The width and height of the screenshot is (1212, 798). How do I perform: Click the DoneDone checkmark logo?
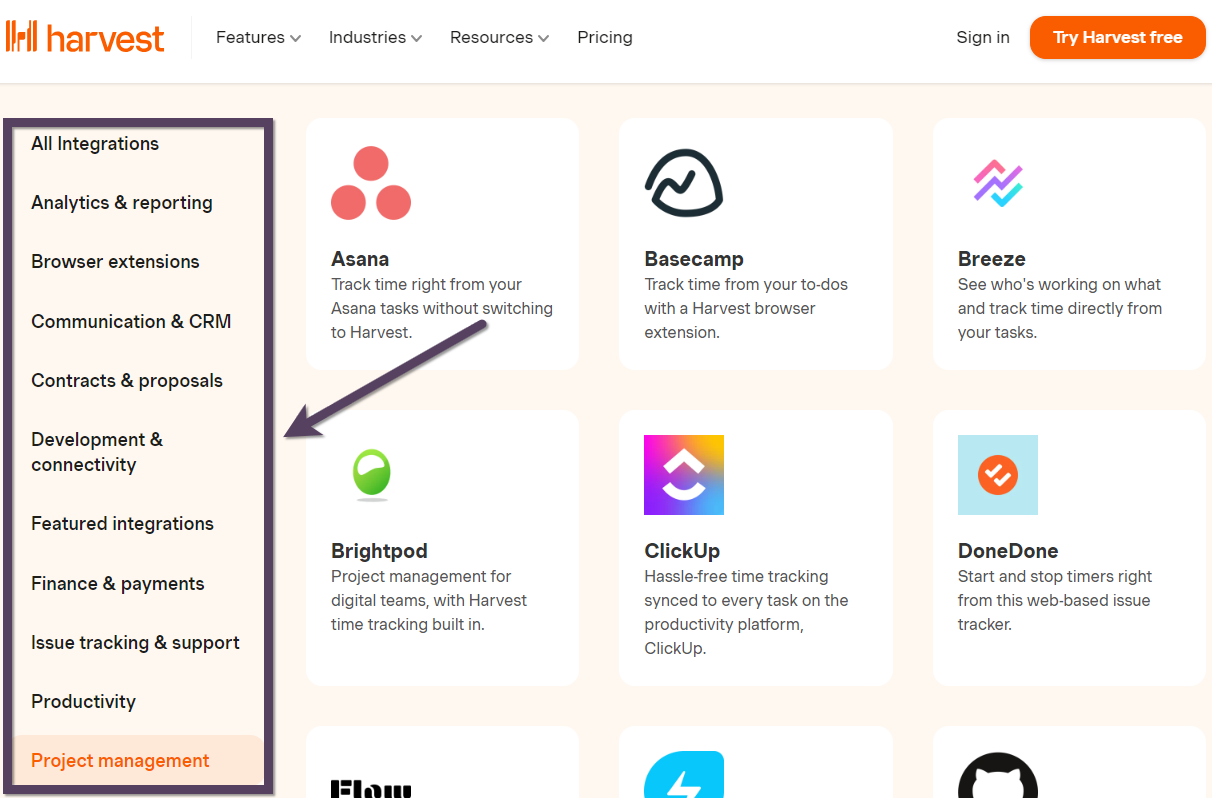(x=997, y=475)
